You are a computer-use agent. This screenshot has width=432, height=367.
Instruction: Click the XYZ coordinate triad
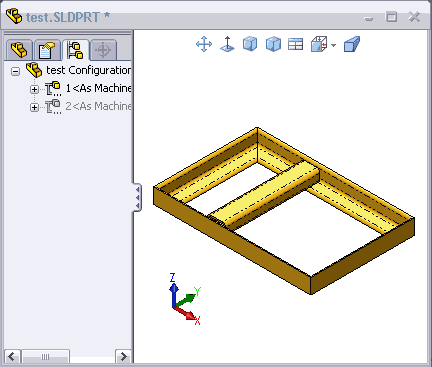185,299
